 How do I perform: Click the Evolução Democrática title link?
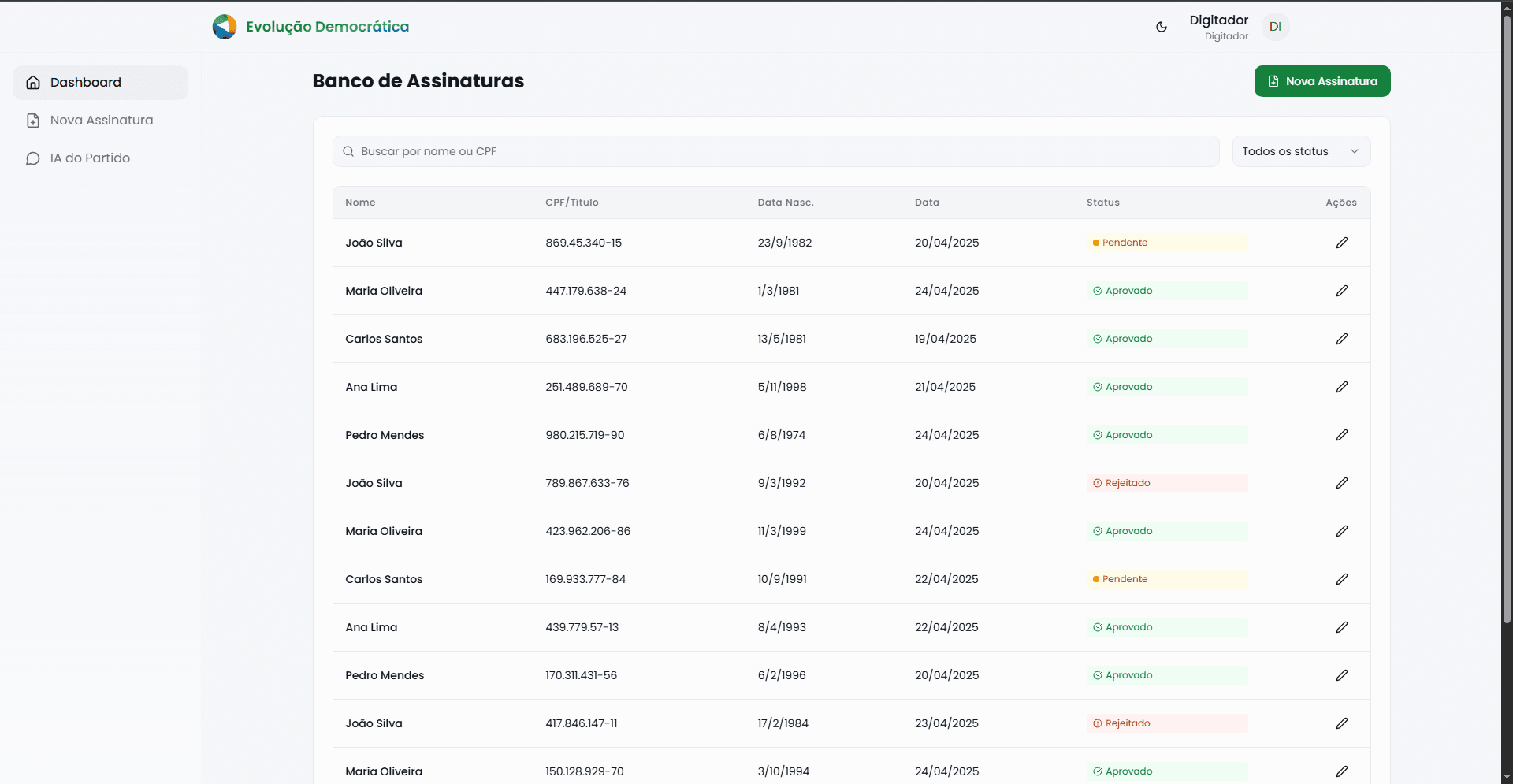327,27
